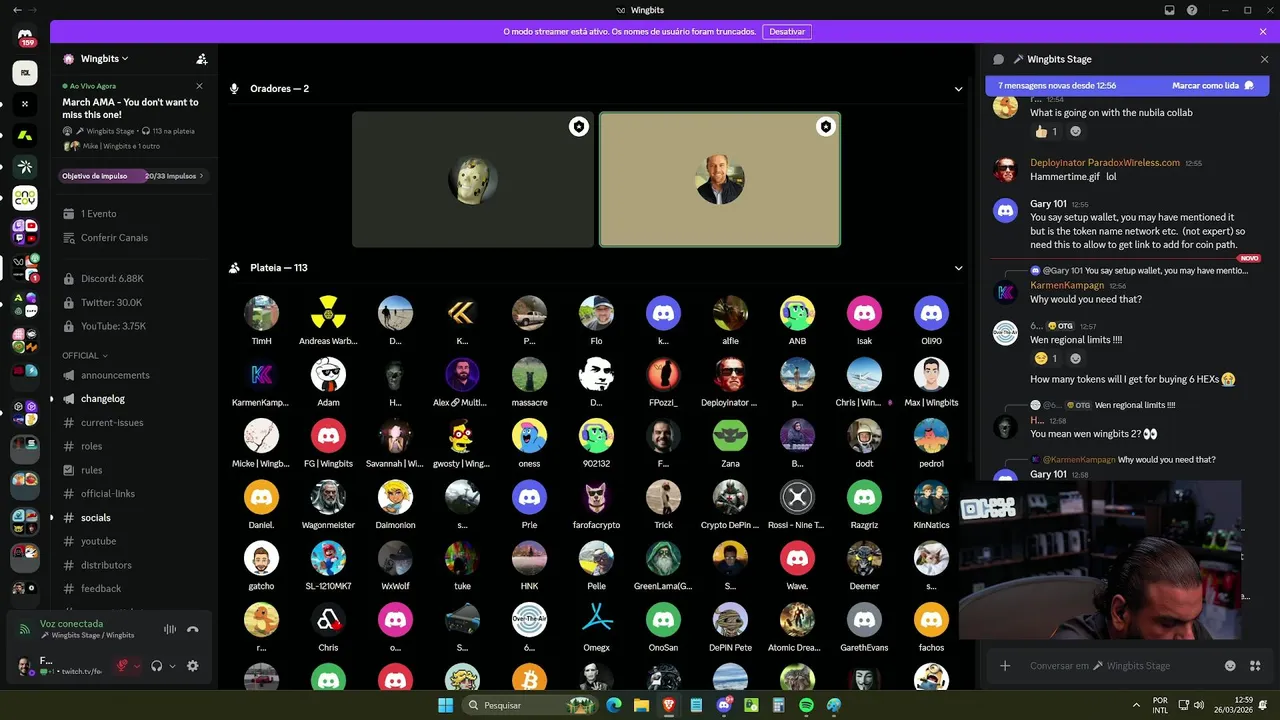Open audience member Wagonmeister's avatar
1280x720 pixels.
[x=328, y=497]
